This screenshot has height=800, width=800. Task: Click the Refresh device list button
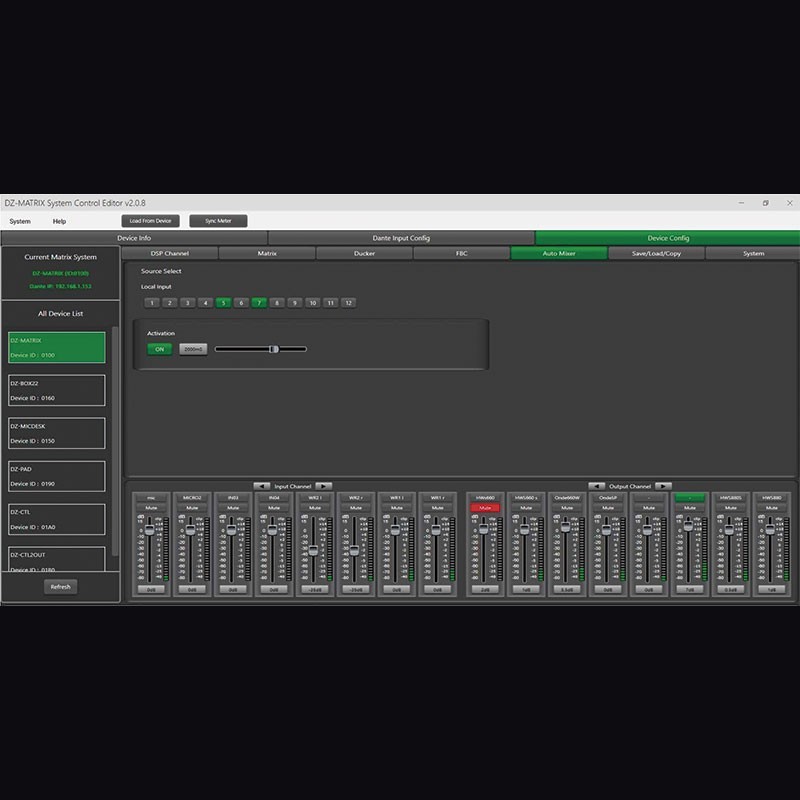point(61,587)
